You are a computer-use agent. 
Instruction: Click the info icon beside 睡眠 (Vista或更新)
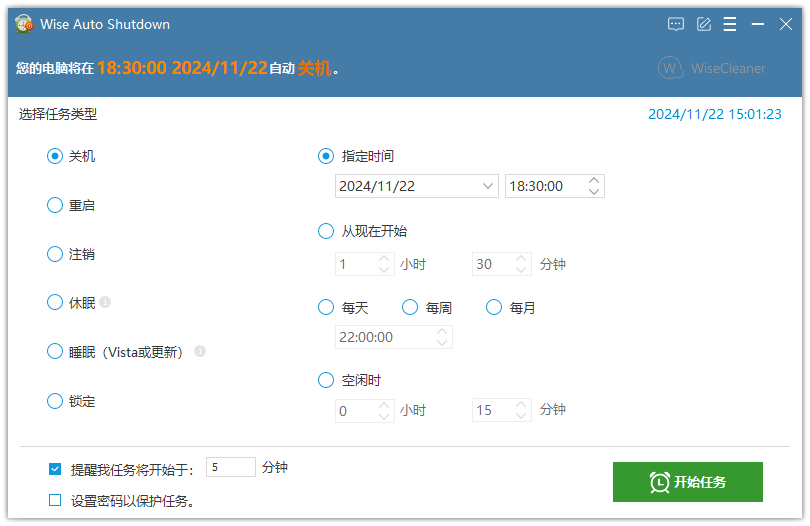point(200,351)
